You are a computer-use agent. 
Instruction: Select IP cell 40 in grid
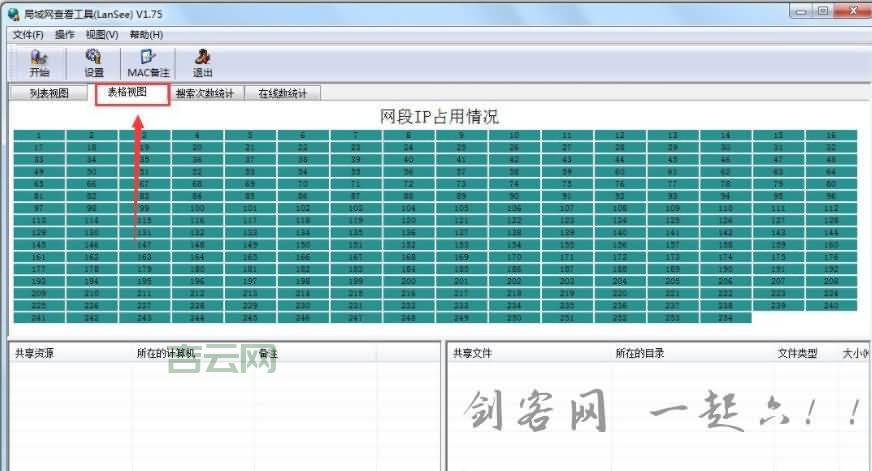pos(408,160)
